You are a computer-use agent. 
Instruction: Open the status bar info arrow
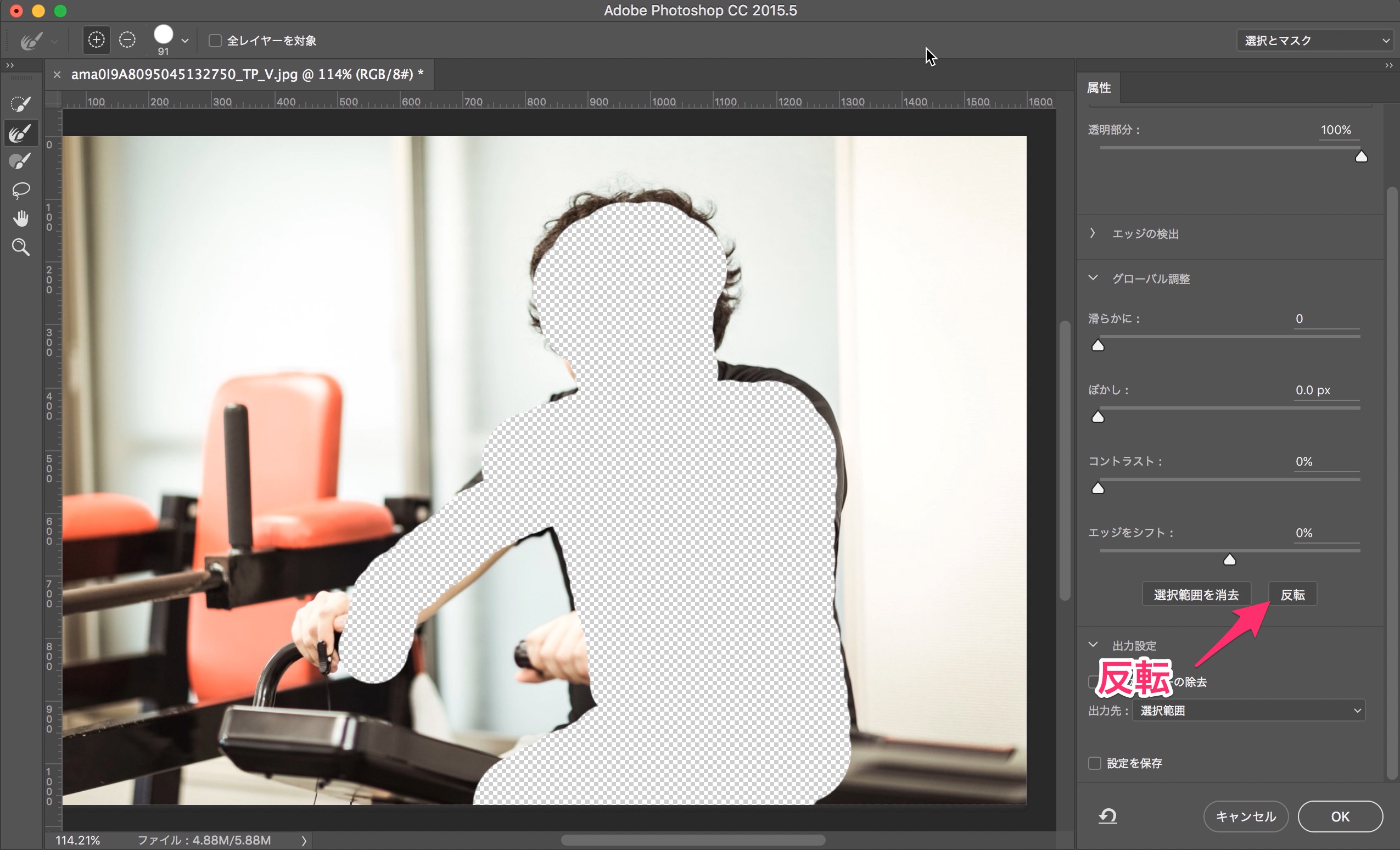[x=304, y=840]
